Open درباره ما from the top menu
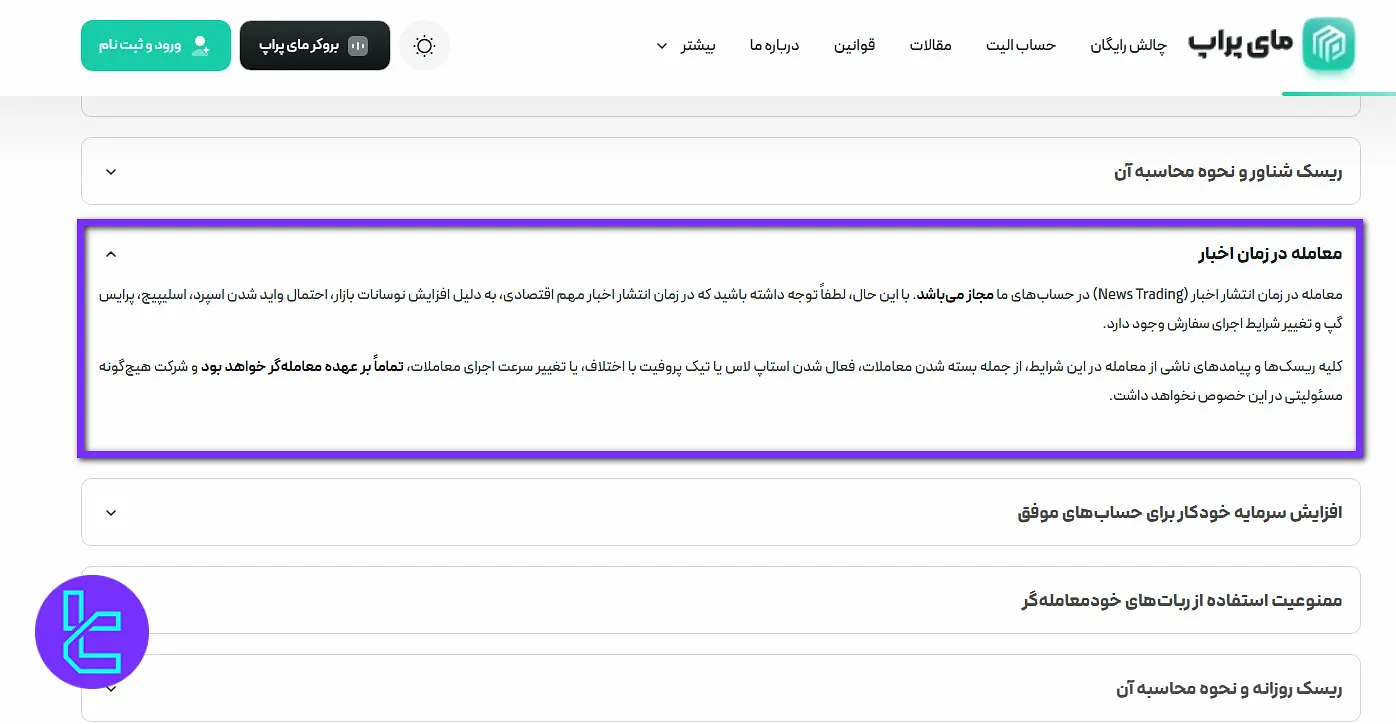 coord(773,45)
